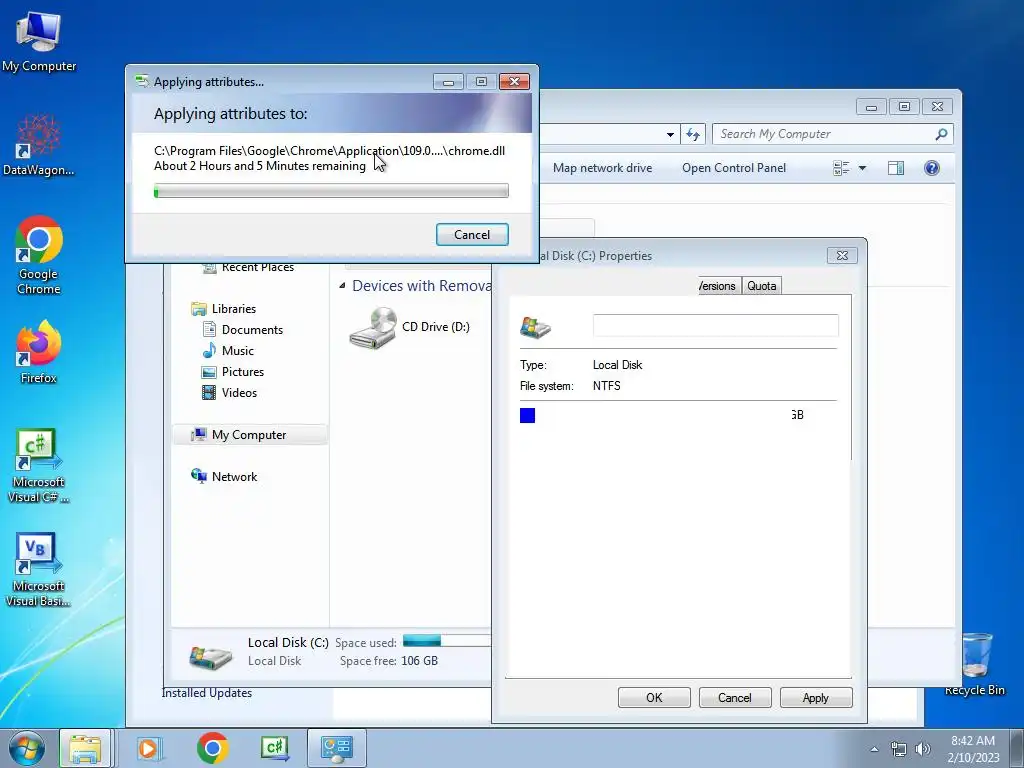Viewport: 1024px width, 768px height.
Task: Open Microsoft Visual Basic desktop shortcut
Action: [39, 569]
